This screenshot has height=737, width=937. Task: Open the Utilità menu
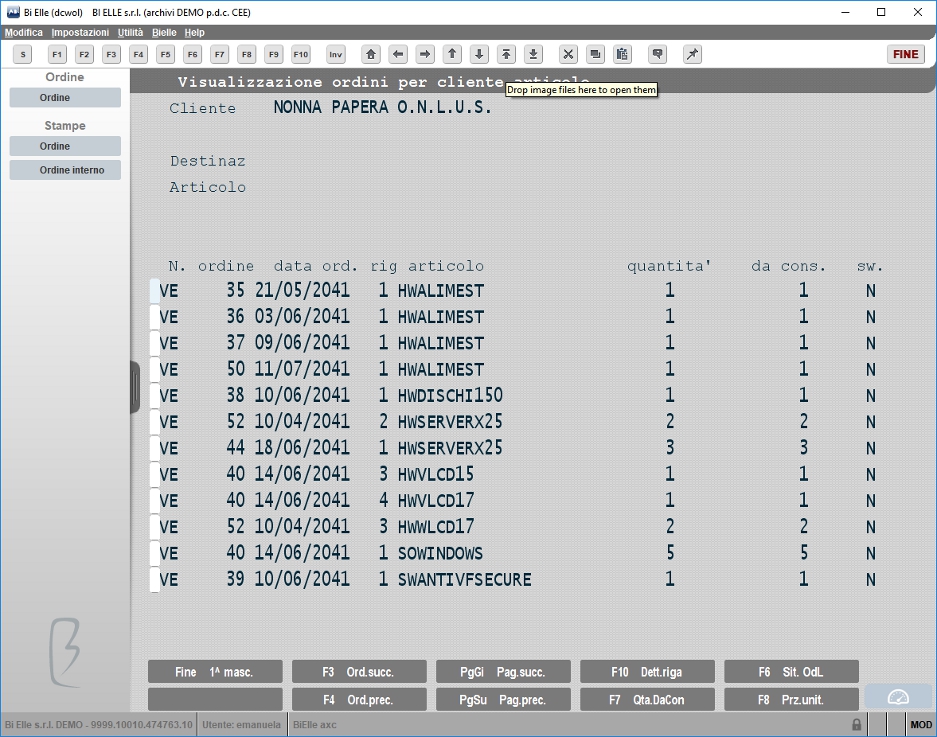(x=130, y=32)
